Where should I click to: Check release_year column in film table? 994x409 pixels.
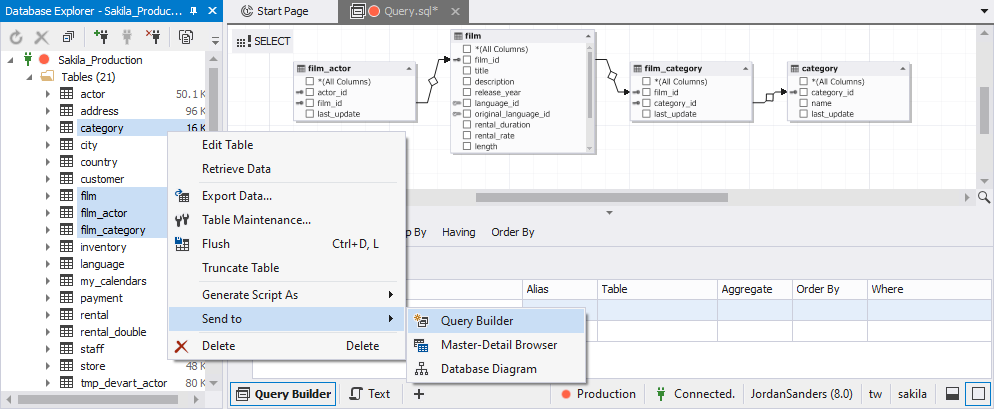pos(467,92)
